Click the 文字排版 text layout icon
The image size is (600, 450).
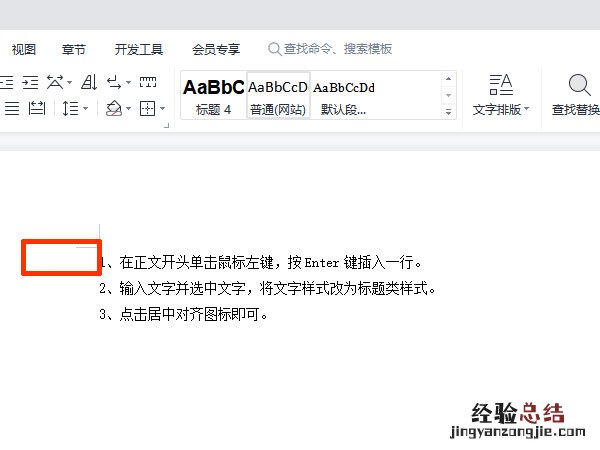pos(500,94)
